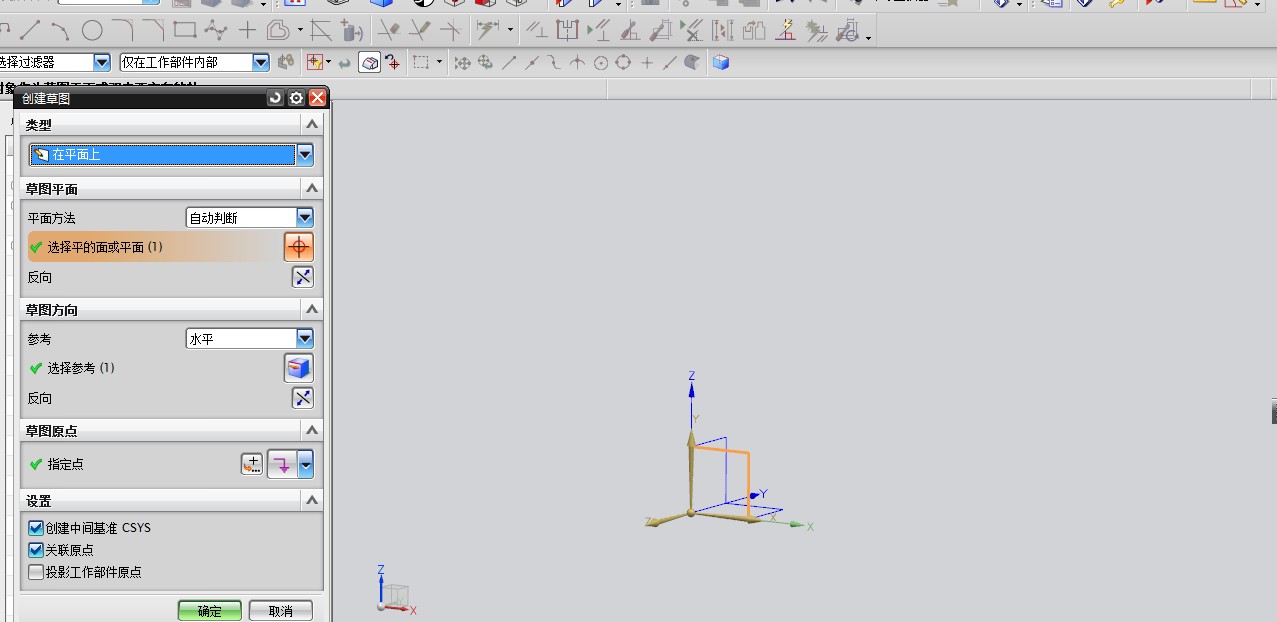Click the Inferred Dimensions lightning icon

(x=488, y=30)
